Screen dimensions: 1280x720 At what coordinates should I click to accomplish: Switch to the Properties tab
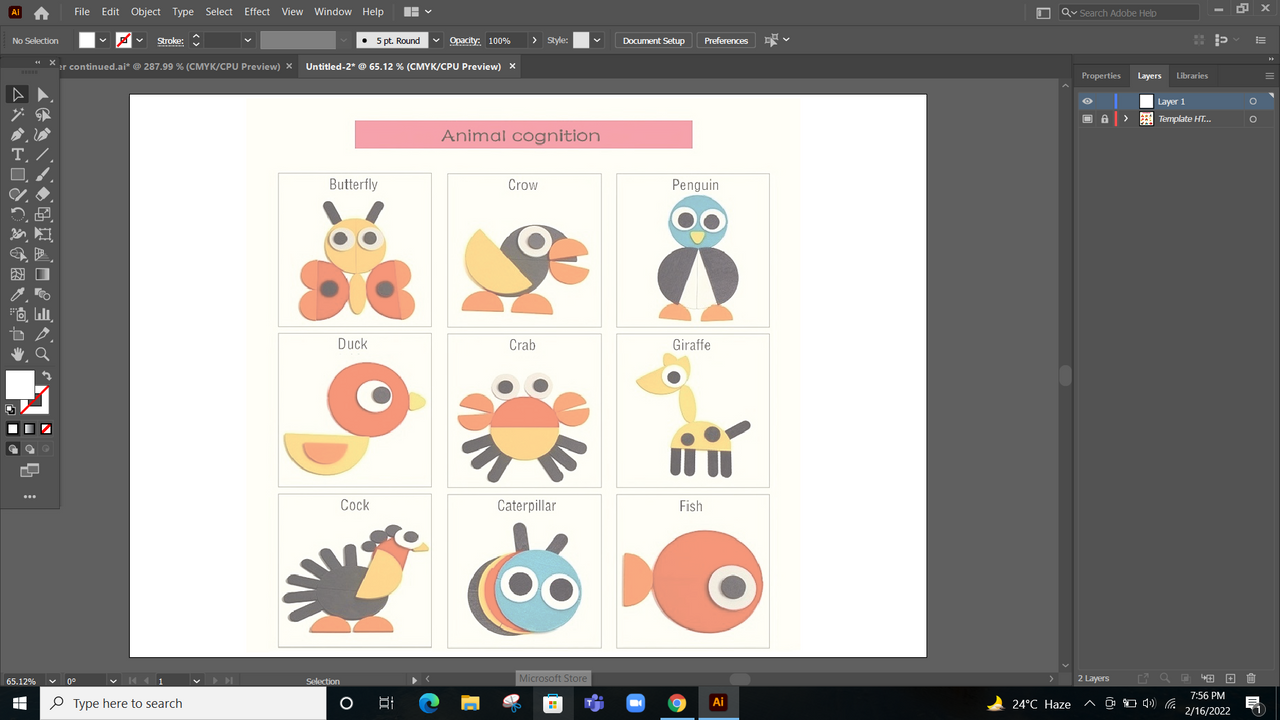click(1101, 76)
